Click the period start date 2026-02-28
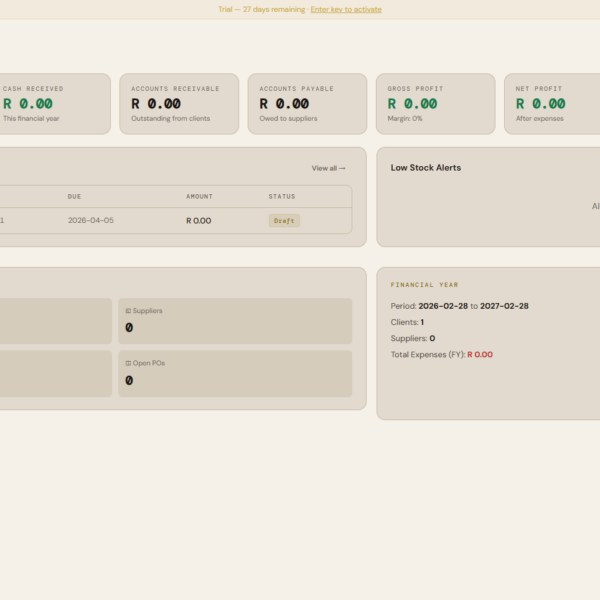Screen dimensions: 600x600 click(443, 306)
